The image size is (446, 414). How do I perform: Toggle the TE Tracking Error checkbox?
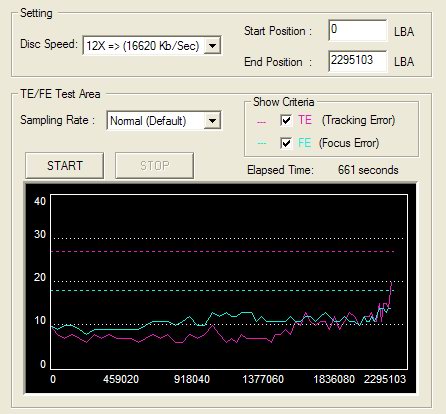[286, 120]
